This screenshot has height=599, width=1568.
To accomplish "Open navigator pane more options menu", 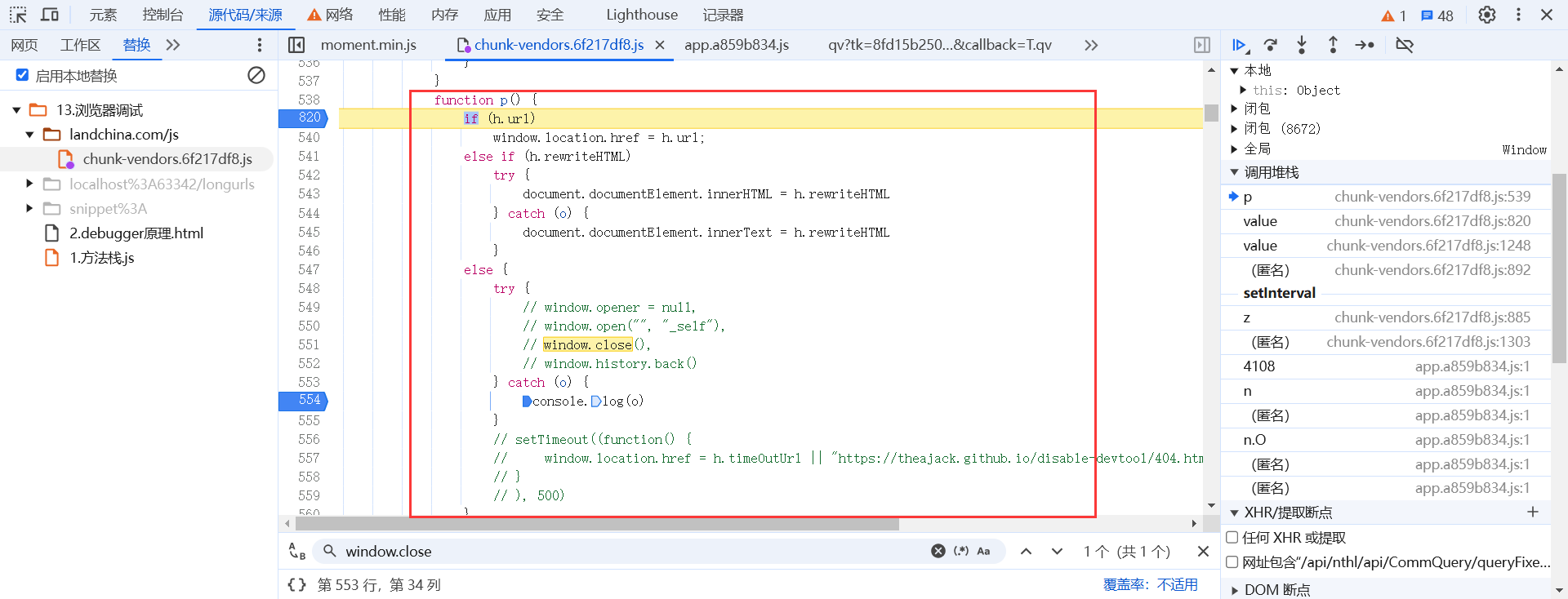I will (x=260, y=45).
